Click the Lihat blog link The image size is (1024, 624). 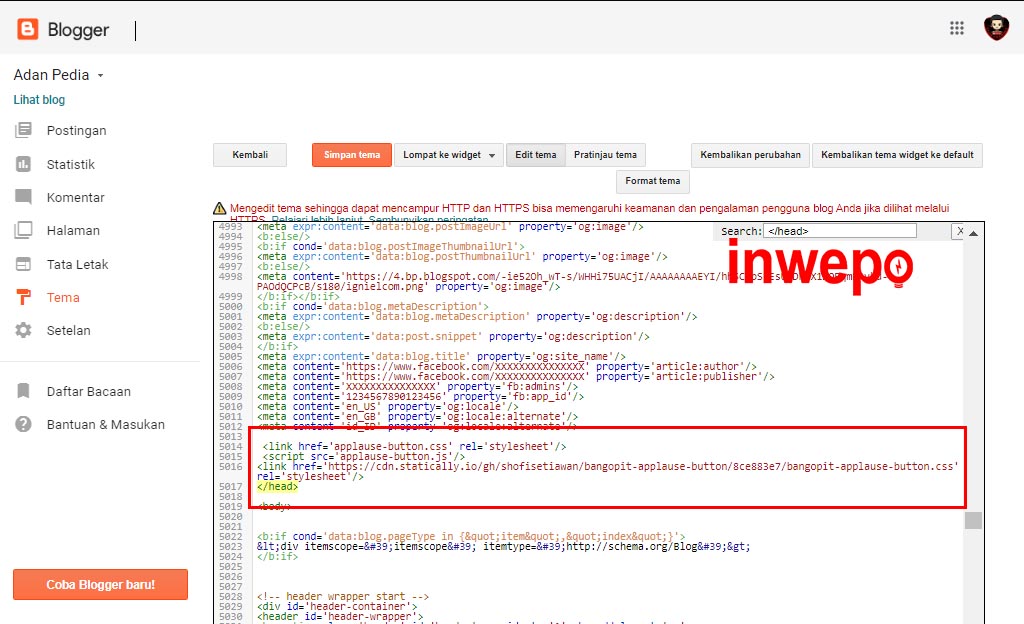point(39,100)
